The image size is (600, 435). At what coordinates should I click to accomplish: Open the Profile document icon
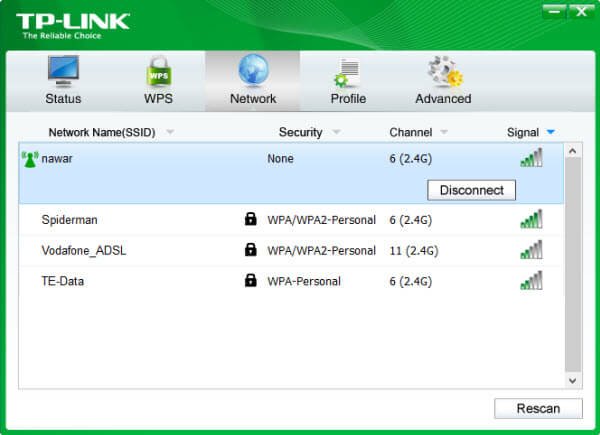click(347, 72)
